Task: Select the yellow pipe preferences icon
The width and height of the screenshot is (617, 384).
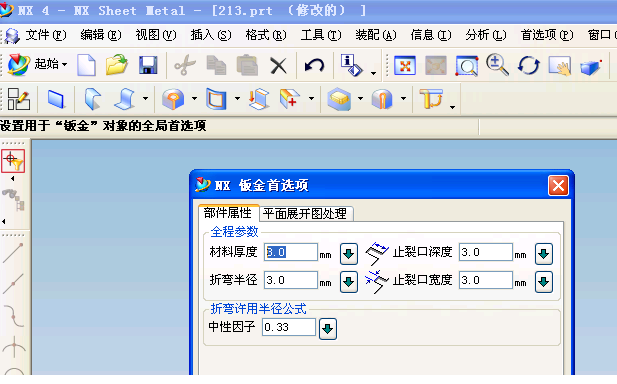Action: 431,98
